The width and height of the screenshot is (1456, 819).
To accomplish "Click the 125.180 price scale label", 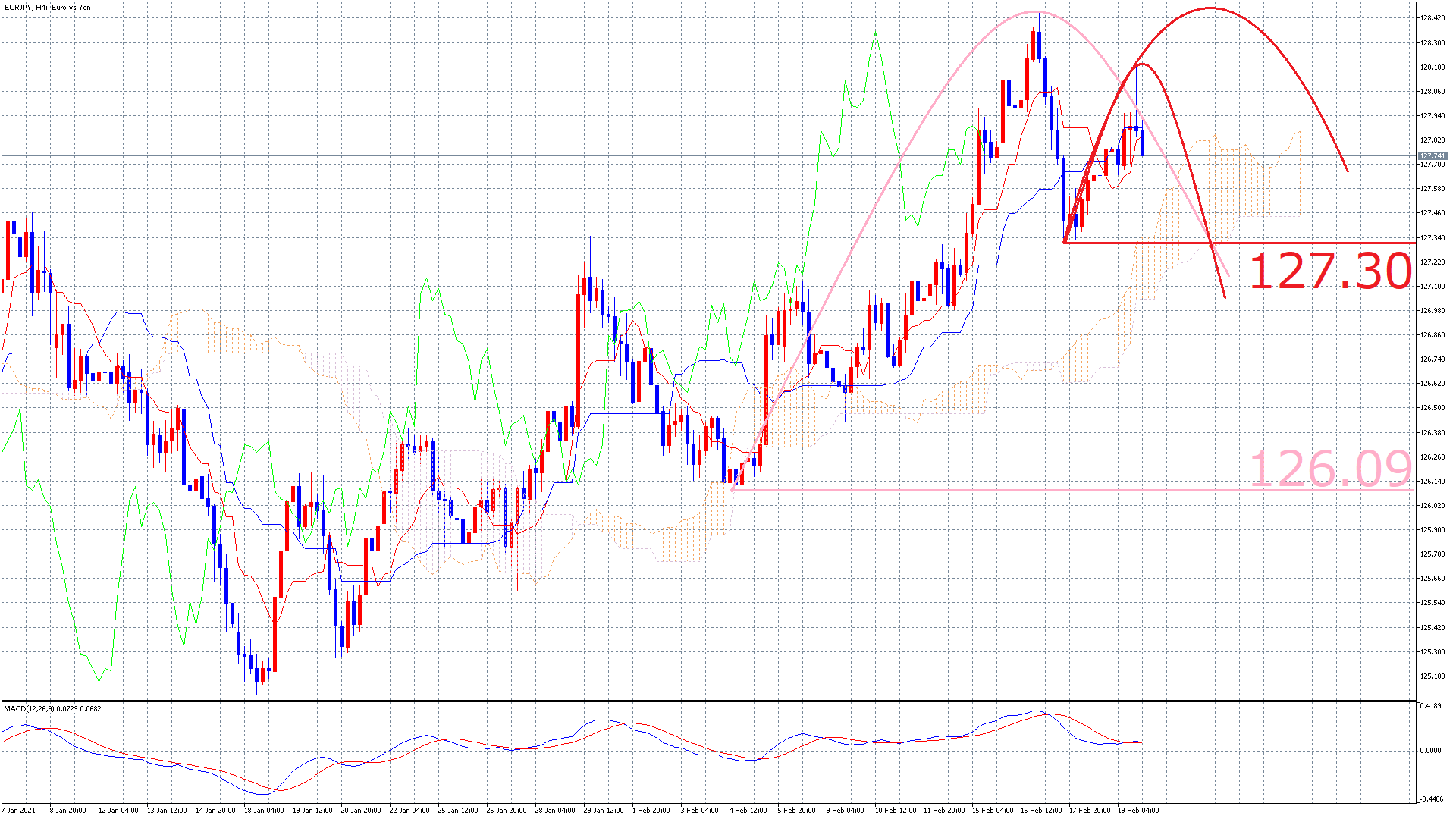I will [1432, 676].
